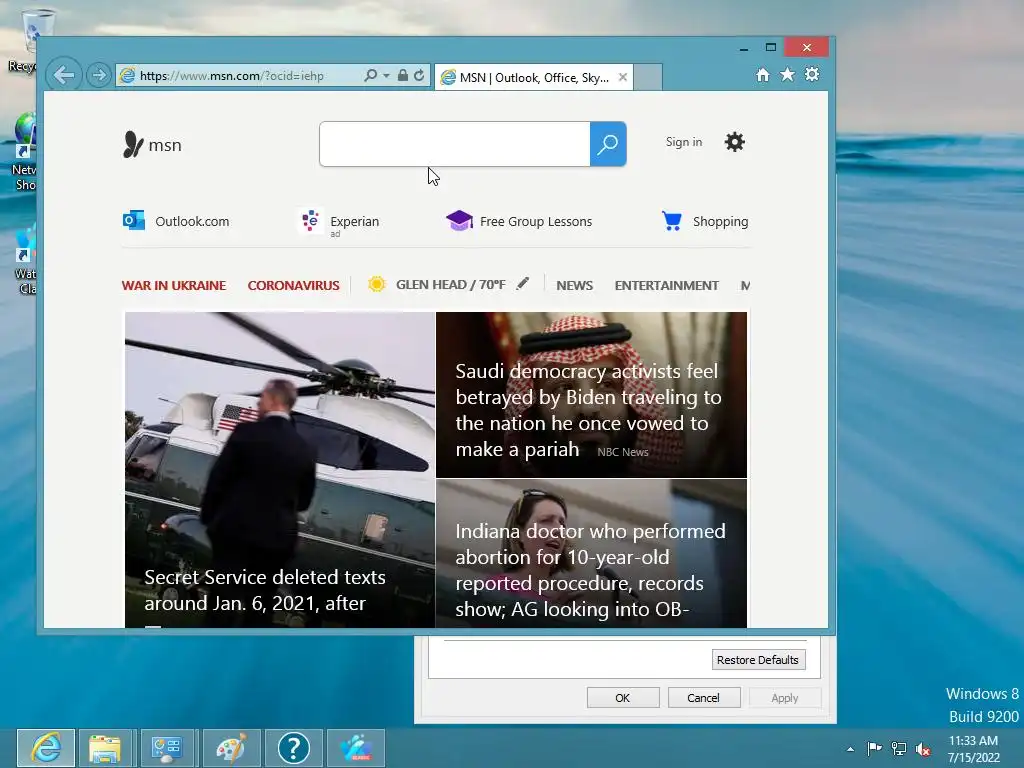Open the Control Panel taskbar icon
1024x768 pixels.
pyautogui.click(x=167, y=748)
